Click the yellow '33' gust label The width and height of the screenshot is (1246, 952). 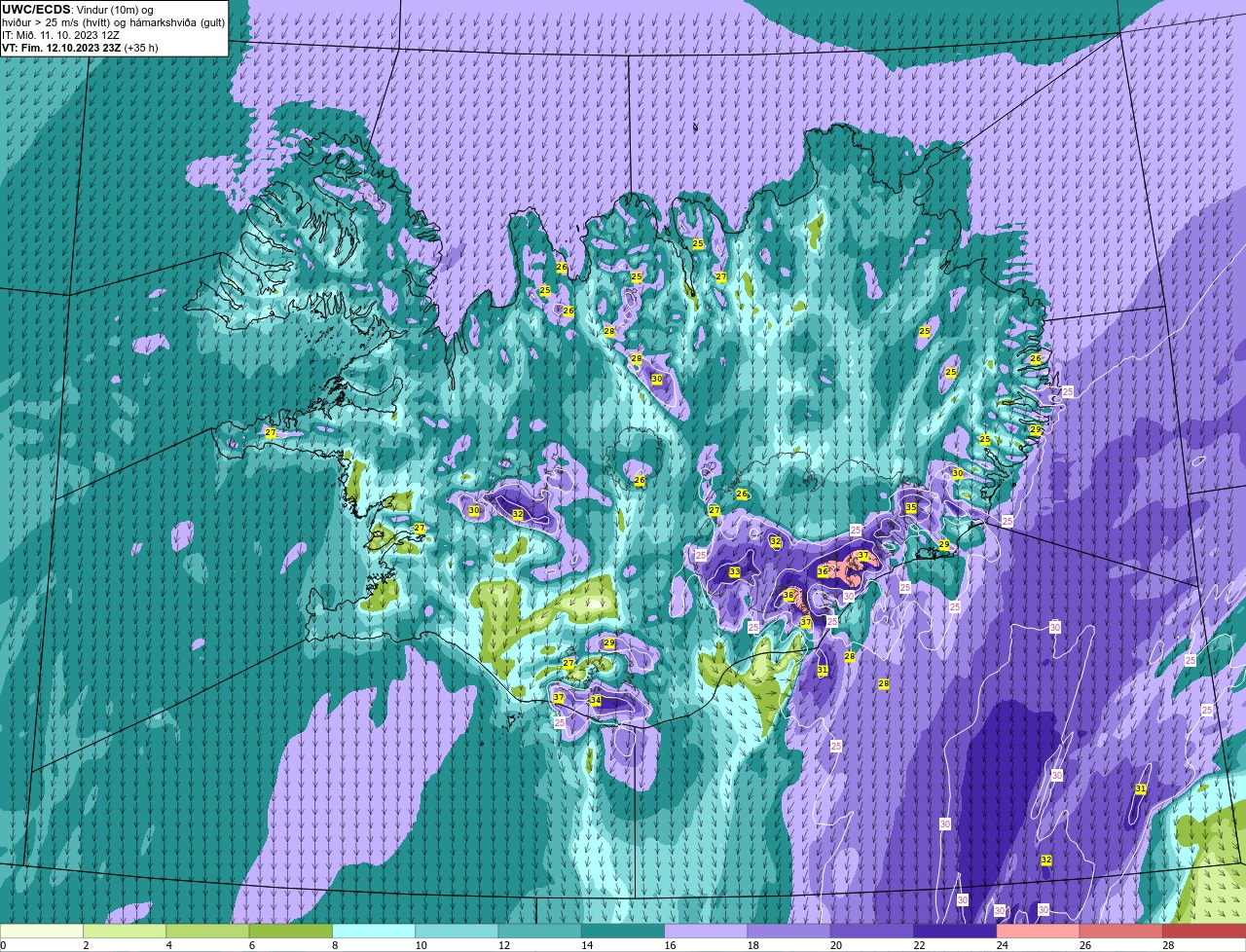pyautogui.click(x=735, y=572)
